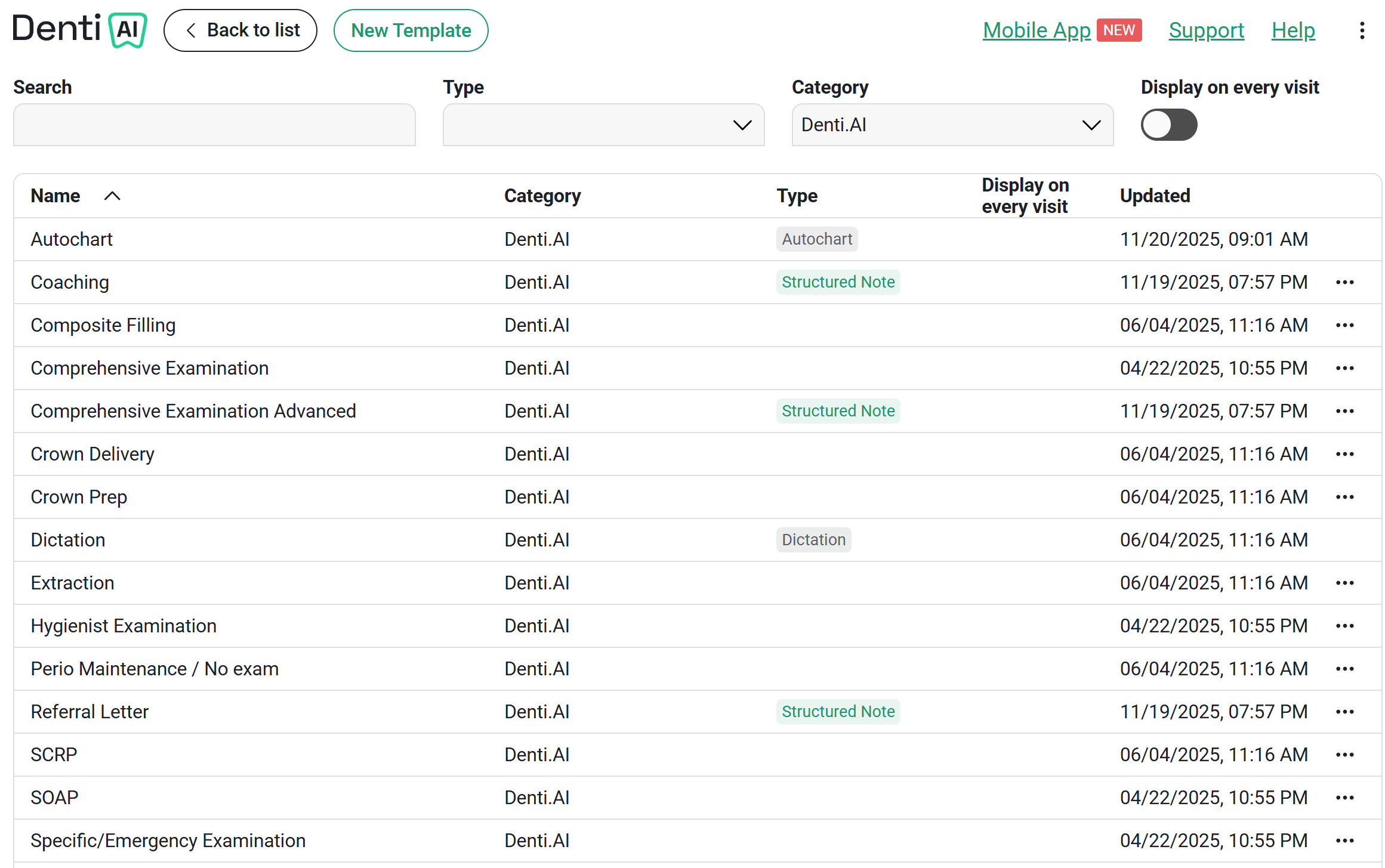1385x868 pixels.
Task: Click the Updated column header
Action: (1155, 196)
